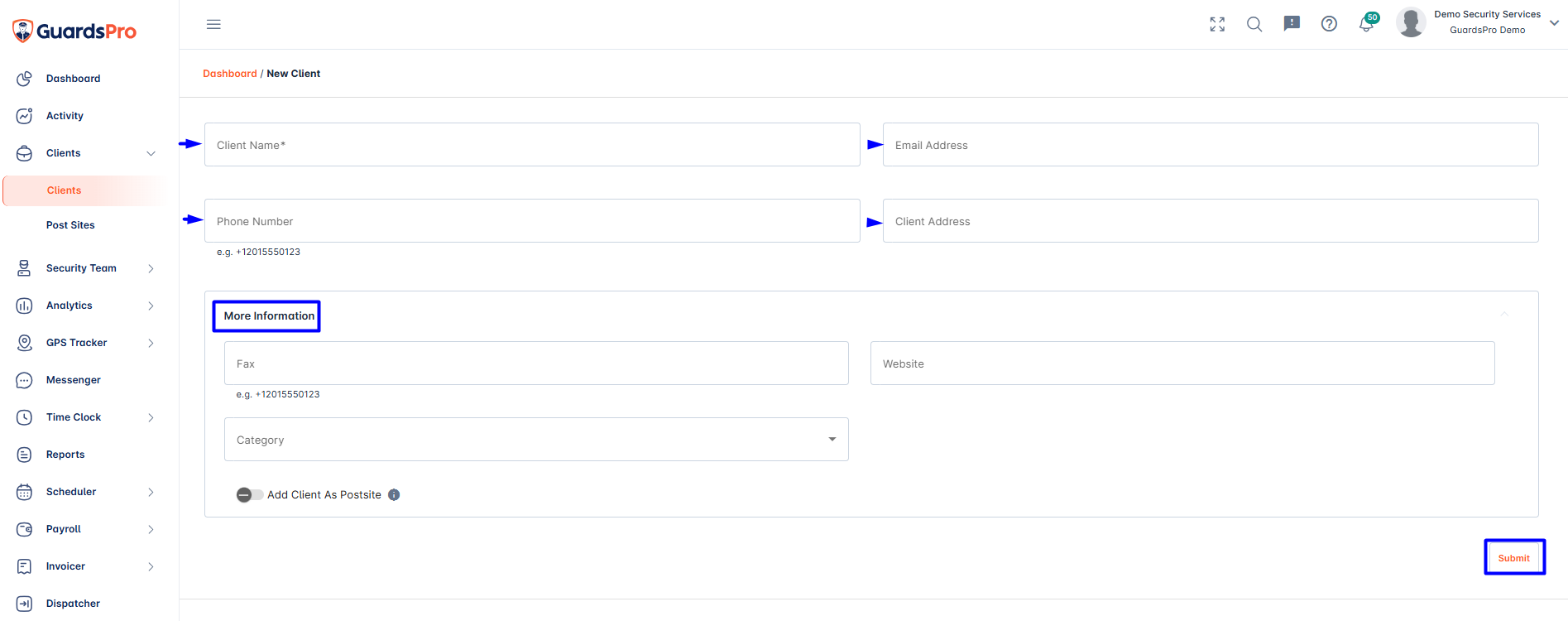
Task: Open the help question mark icon
Action: click(1329, 24)
